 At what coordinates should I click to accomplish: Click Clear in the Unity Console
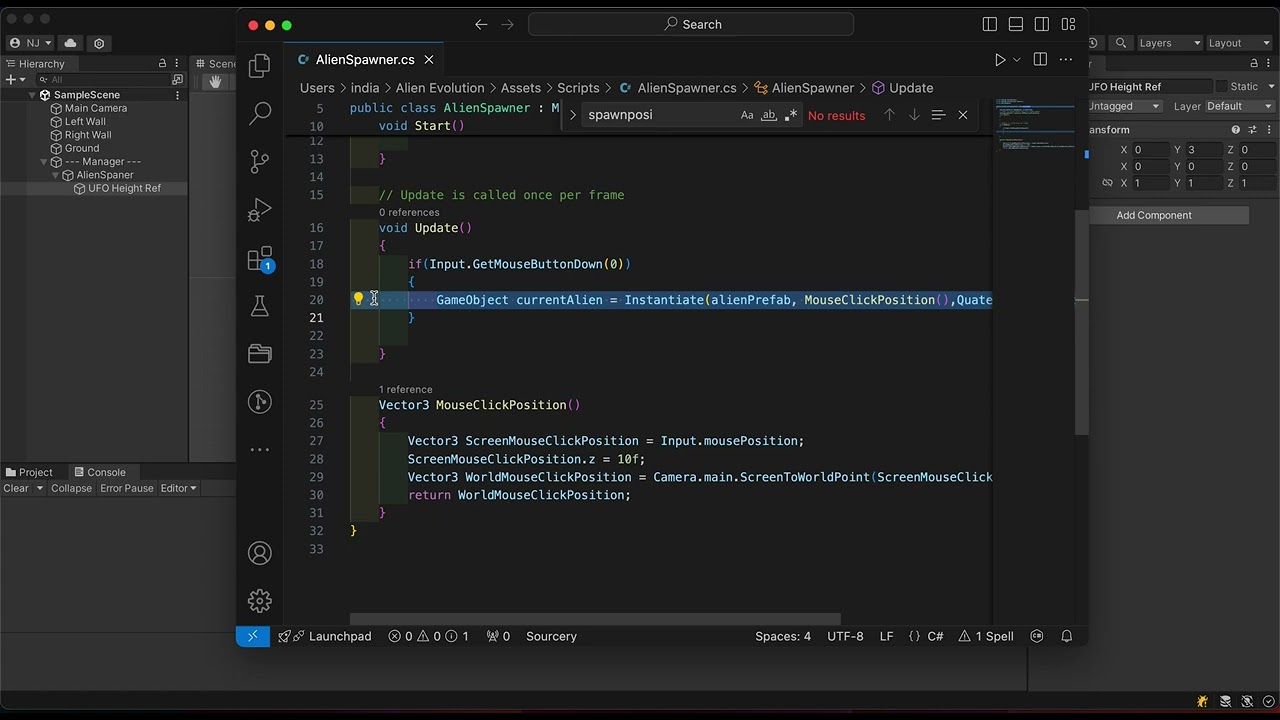(x=16, y=488)
